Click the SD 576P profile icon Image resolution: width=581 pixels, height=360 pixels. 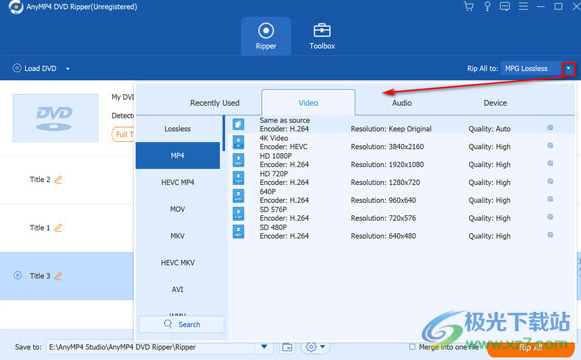pyautogui.click(x=238, y=213)
